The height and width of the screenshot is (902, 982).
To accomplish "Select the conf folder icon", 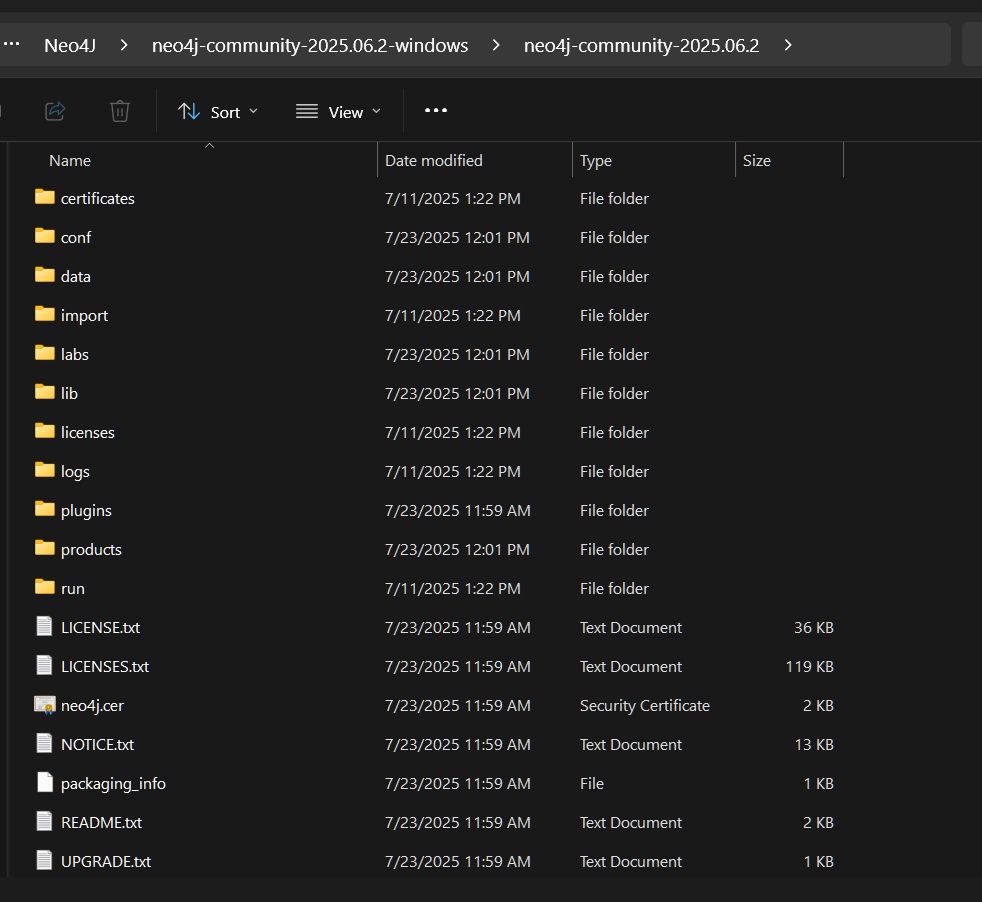I will pyautogui.click(x=44, y=236).
